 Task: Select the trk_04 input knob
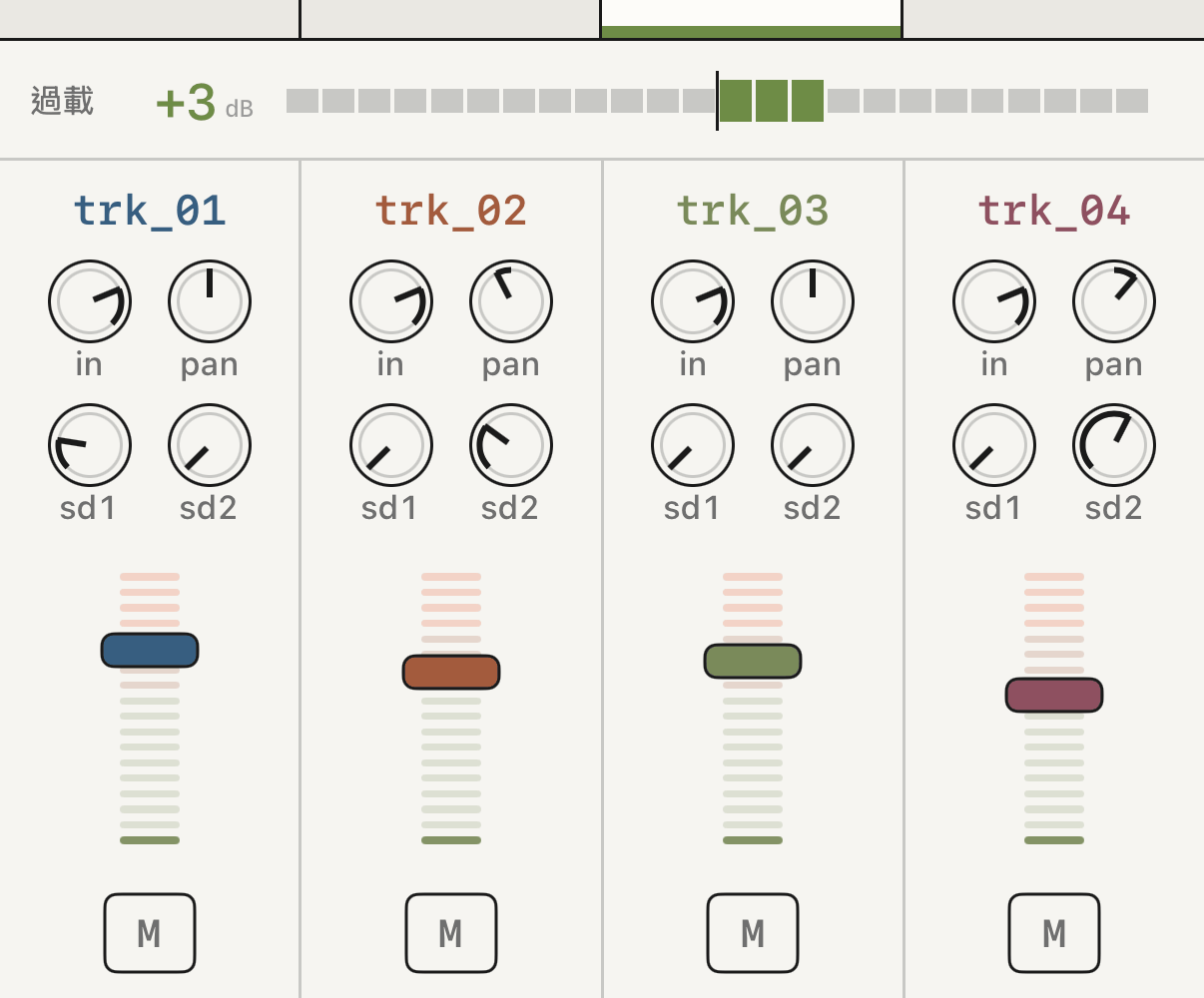coord(994,301)
